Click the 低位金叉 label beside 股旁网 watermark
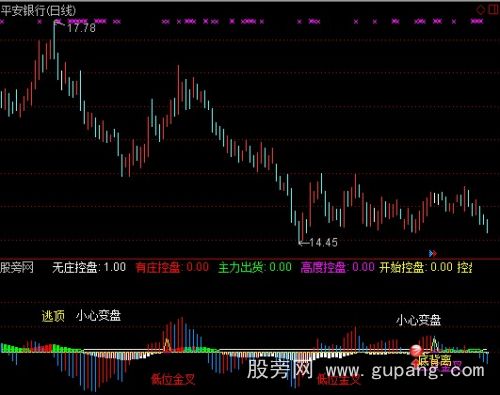Viewport: 500px width, 395px height. pyautogui.click(x=339, y=380)
